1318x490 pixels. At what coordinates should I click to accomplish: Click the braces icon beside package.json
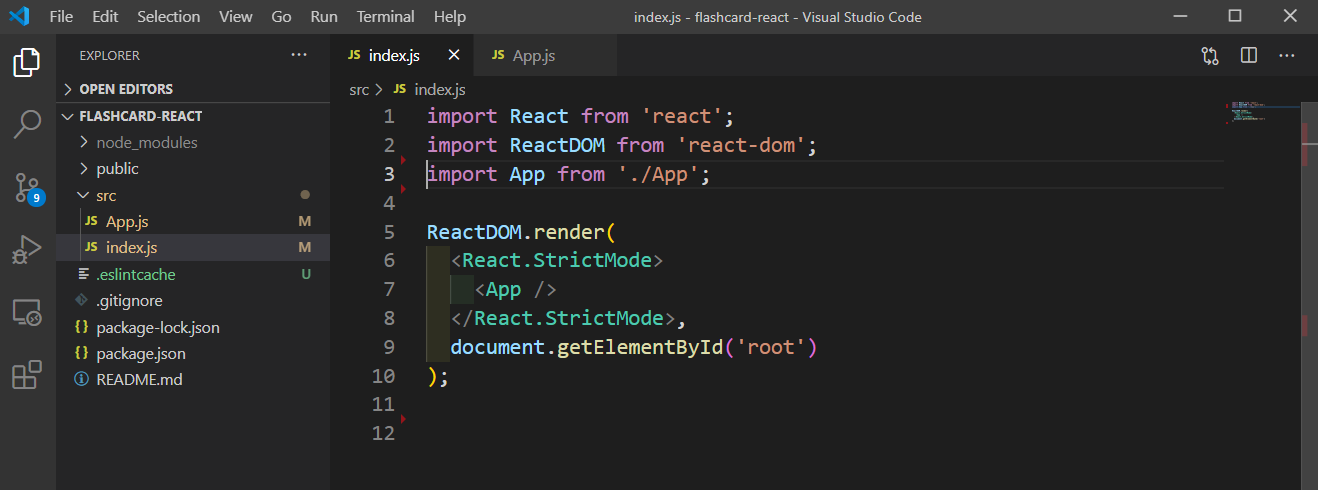click(x=81, y=354)
